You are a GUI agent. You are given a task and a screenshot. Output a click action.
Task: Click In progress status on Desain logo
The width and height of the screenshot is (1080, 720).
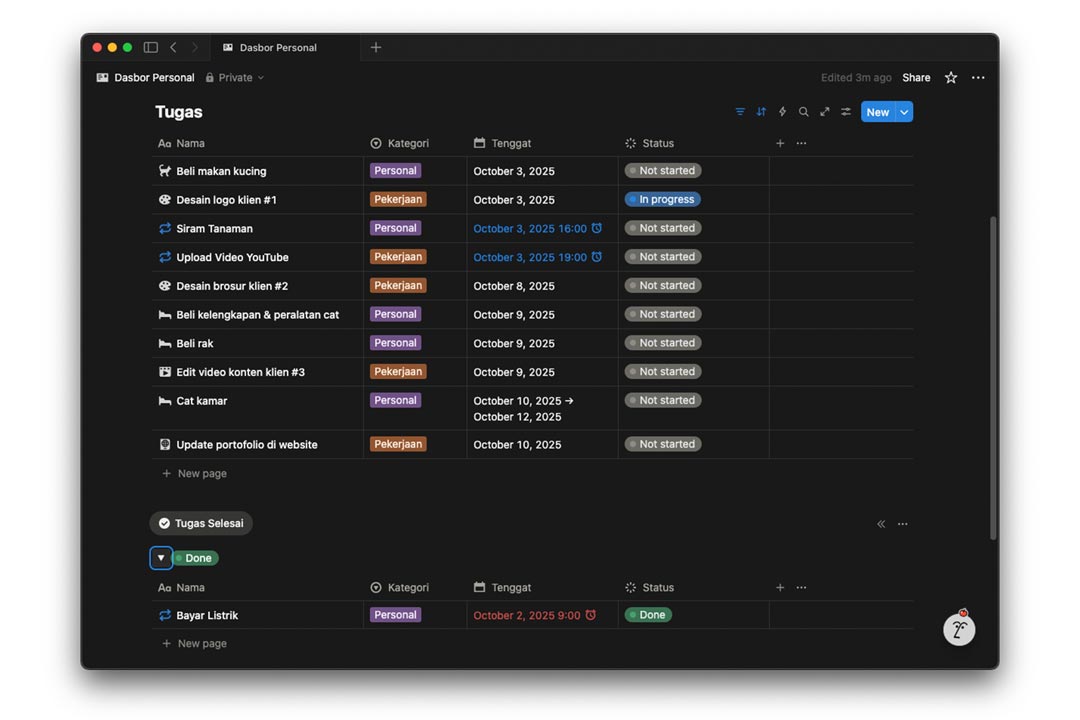[662, 200]
